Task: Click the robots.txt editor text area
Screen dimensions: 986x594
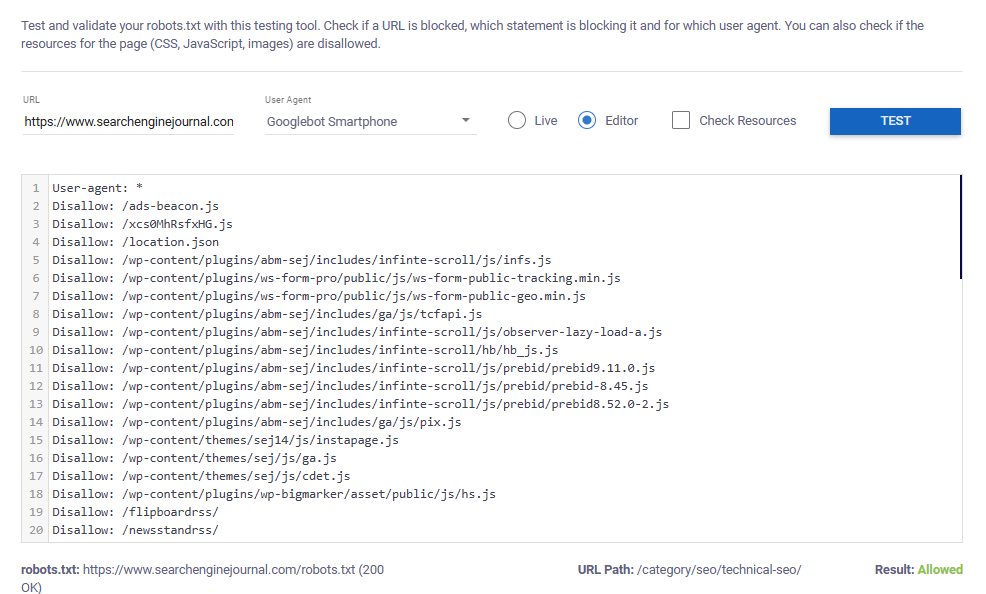Action: coord(500,350)
